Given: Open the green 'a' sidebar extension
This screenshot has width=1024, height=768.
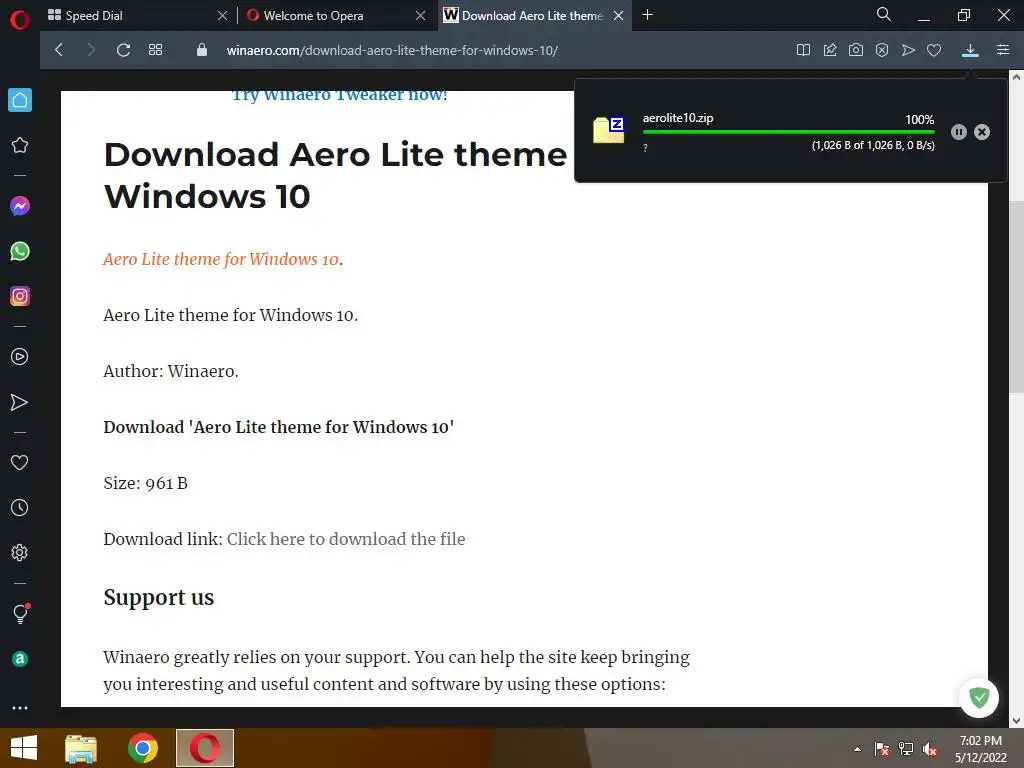Looking at the screenshot, I should point(20,658).
